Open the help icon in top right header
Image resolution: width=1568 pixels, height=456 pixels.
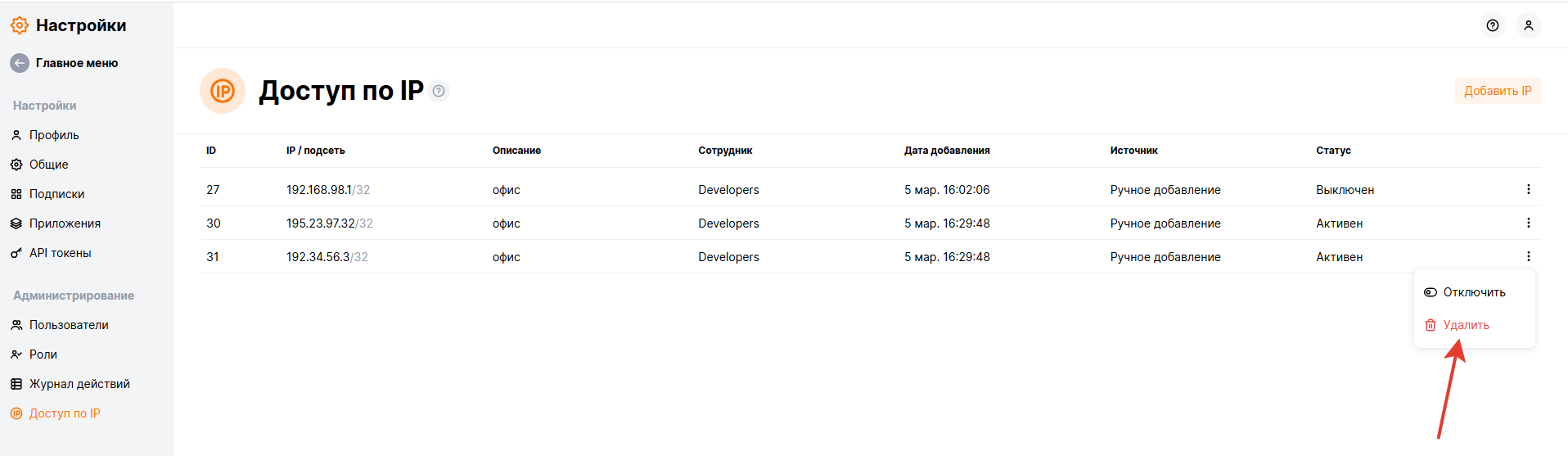click(x=1493, y=25)
